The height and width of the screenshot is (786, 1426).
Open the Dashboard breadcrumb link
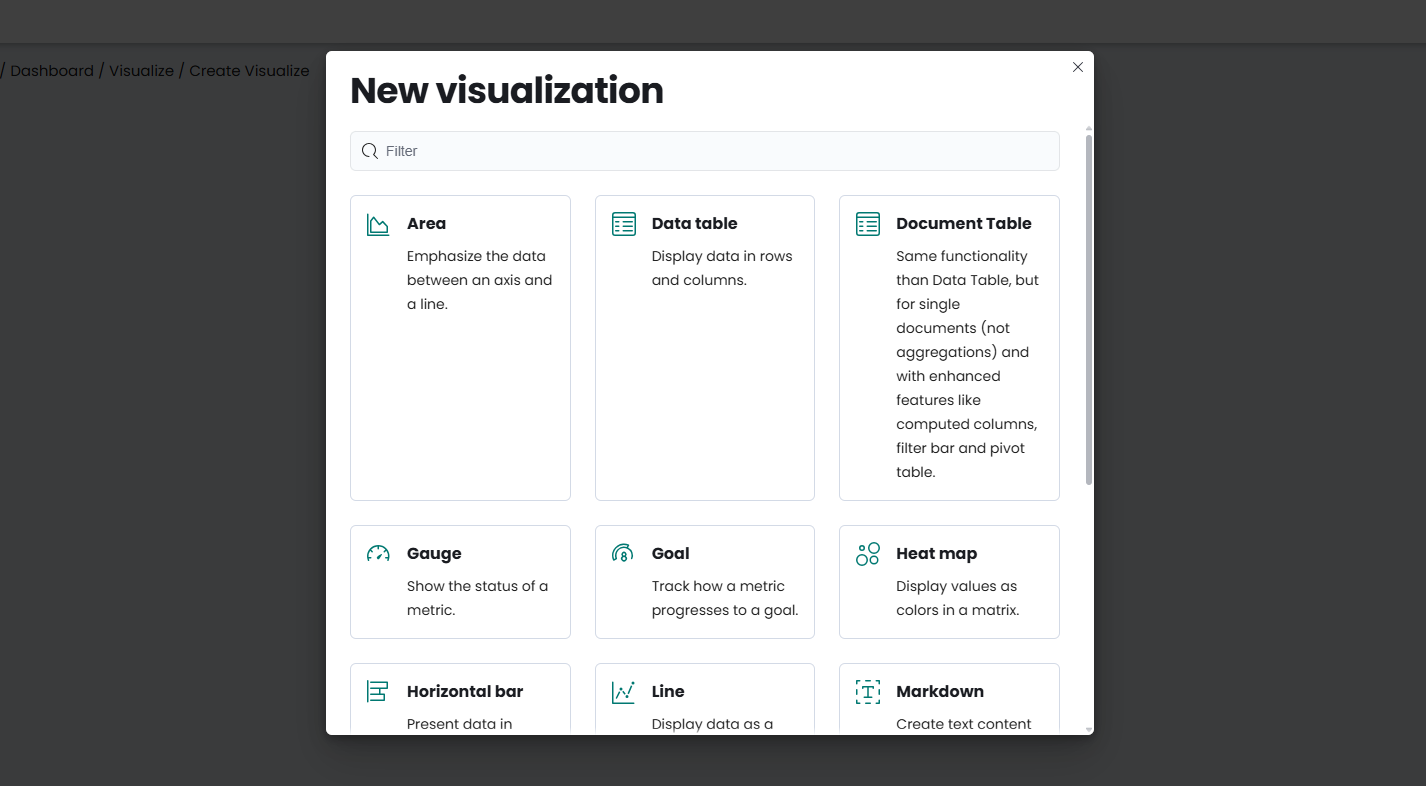(x=52, y=71)
